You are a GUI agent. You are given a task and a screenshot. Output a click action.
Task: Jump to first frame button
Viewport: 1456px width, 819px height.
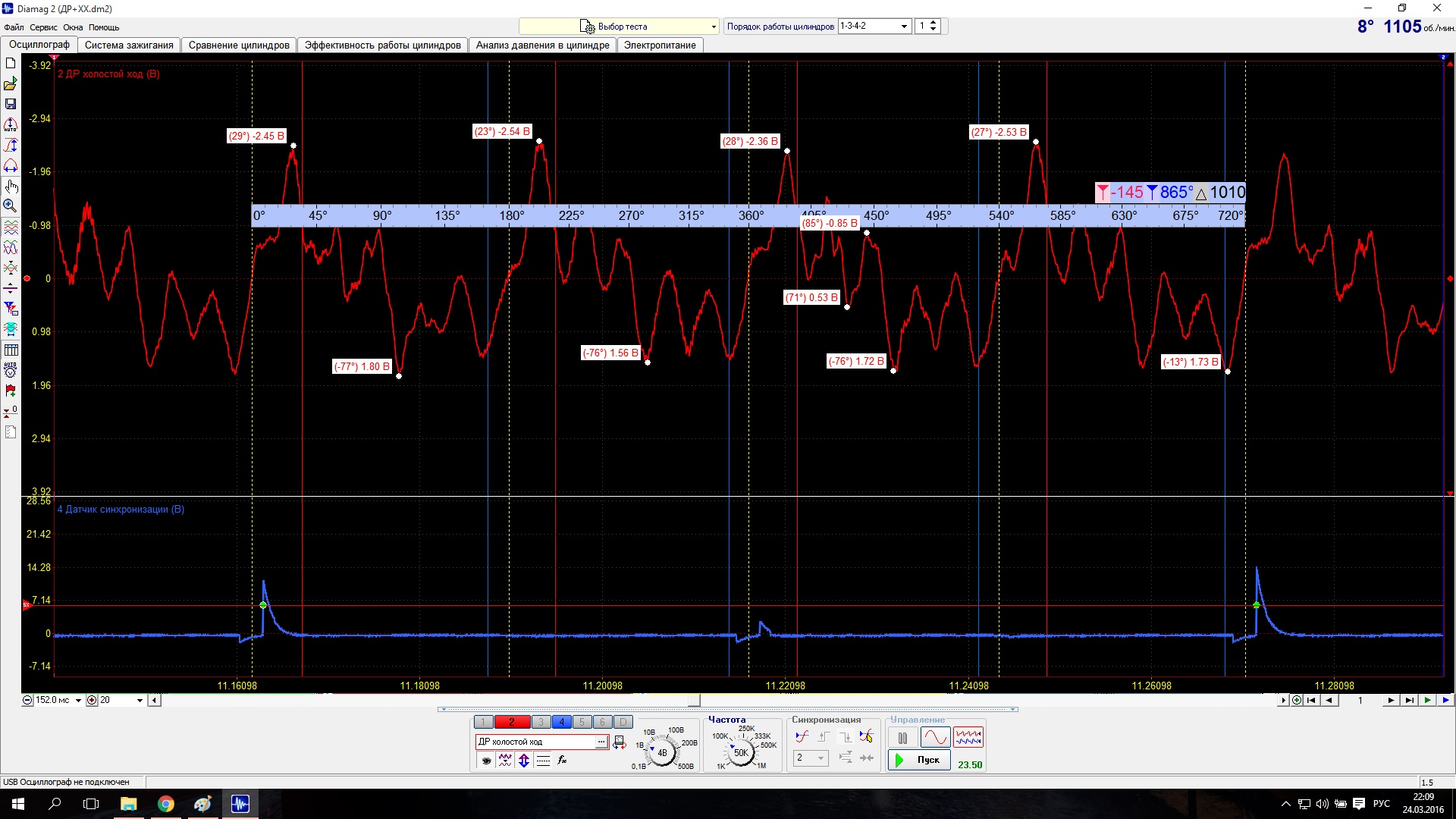pos(1311,701)
